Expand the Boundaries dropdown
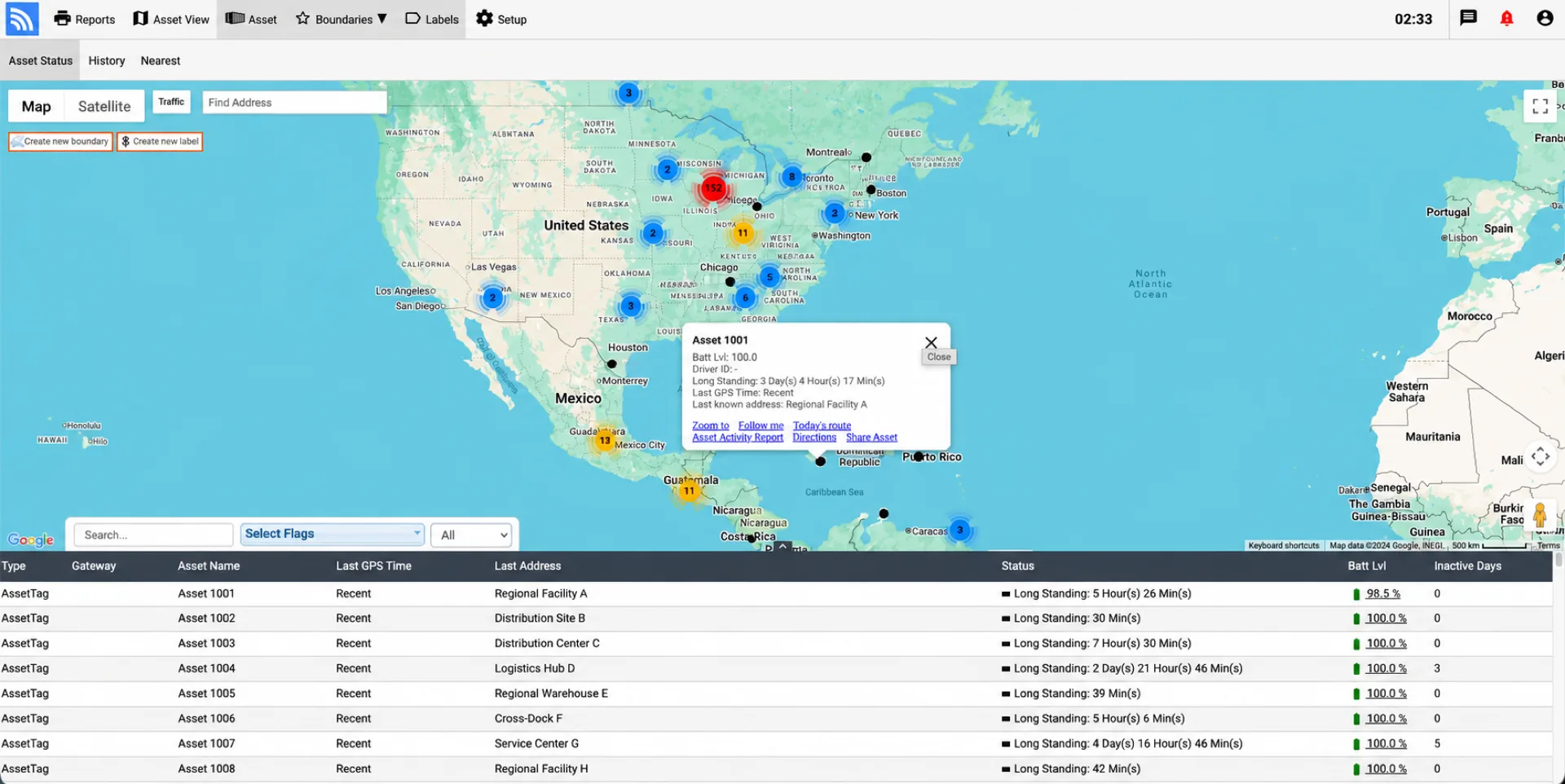This screenshot has height=784, width=1565. (x=341, y=19)
